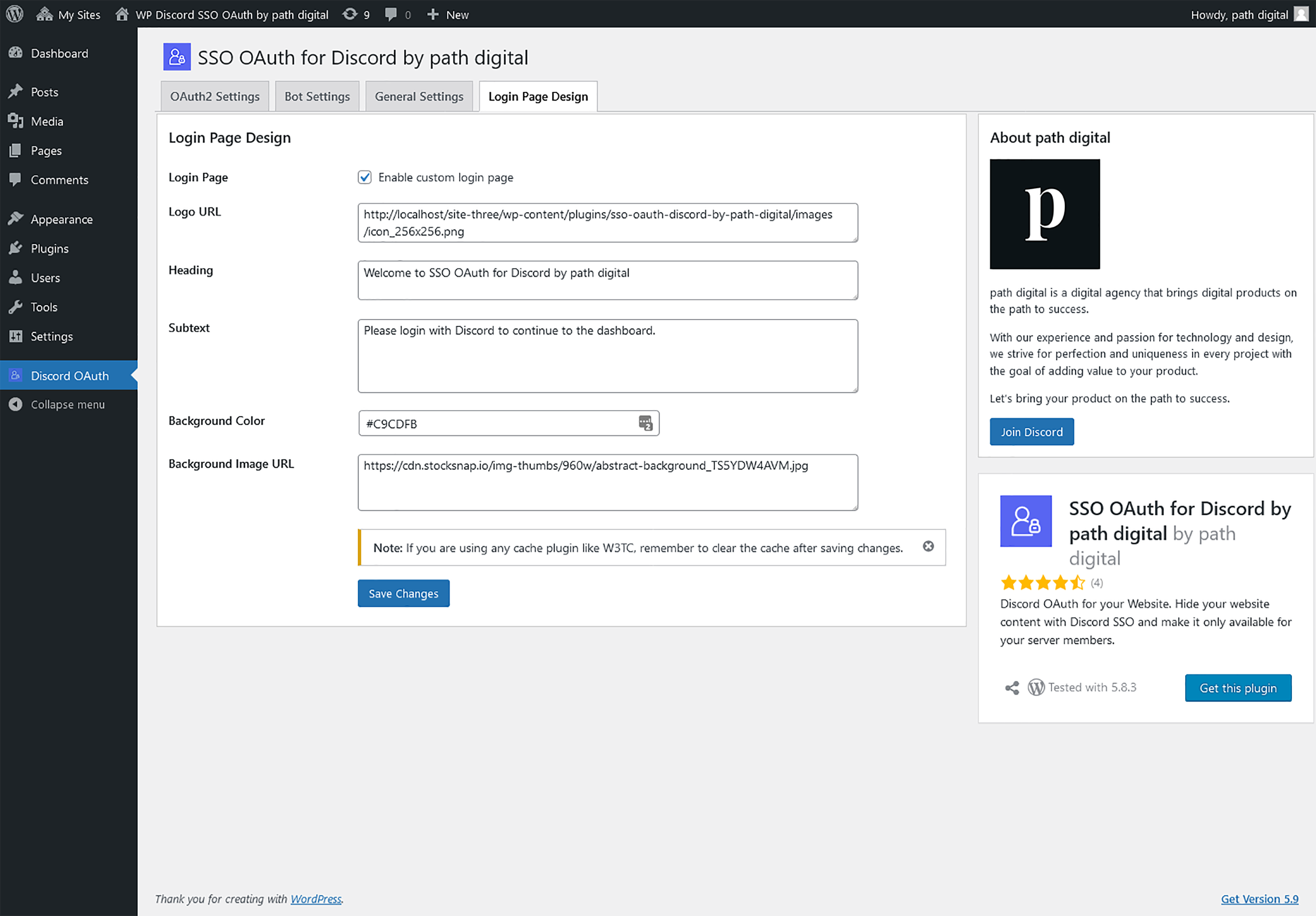Click the WordPress logo in admin bar

click(14, 14)
